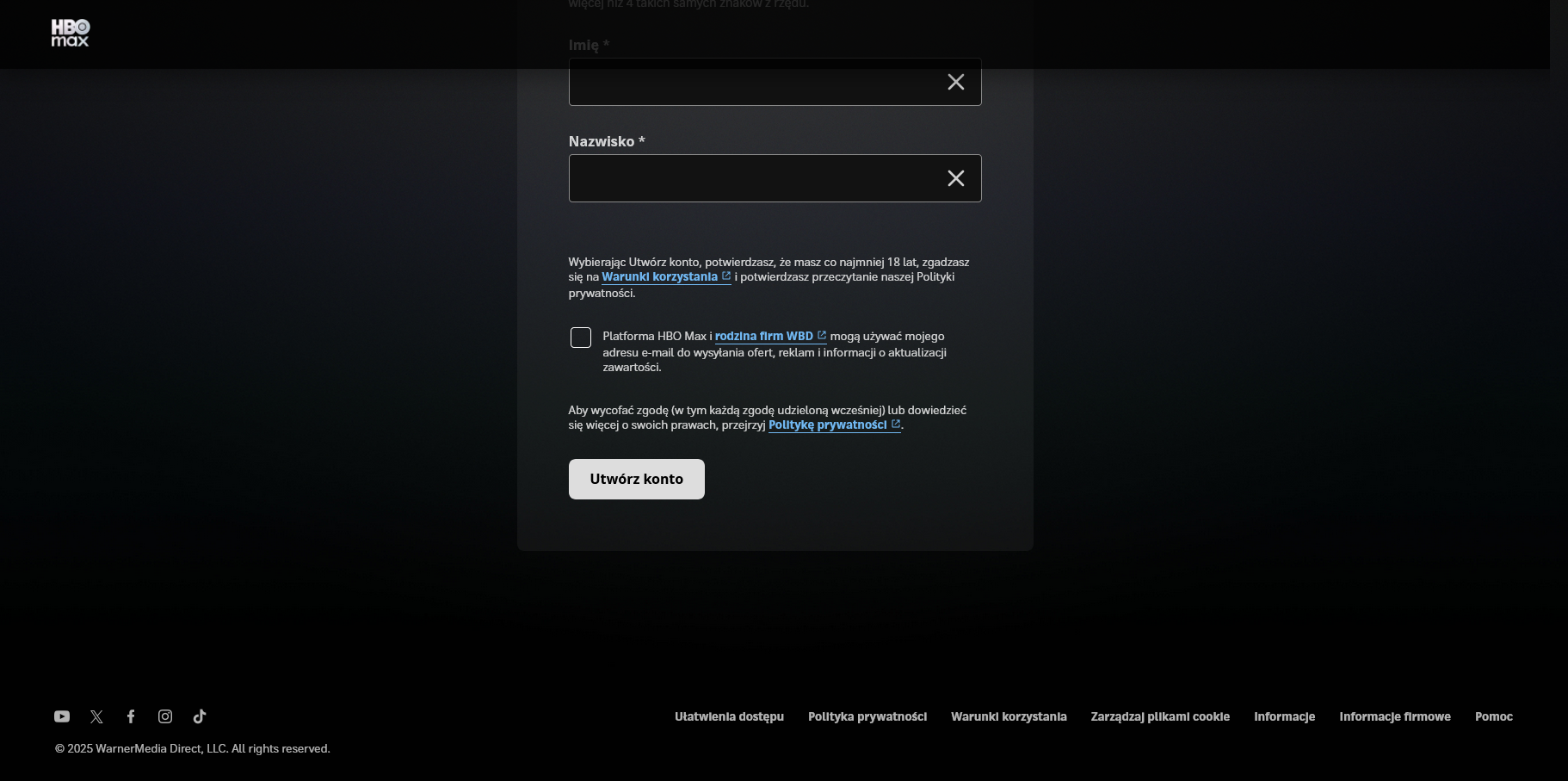Open Zarządzaj plikami cookie footer link
1568x781 pixels.
pos(1160,716)
